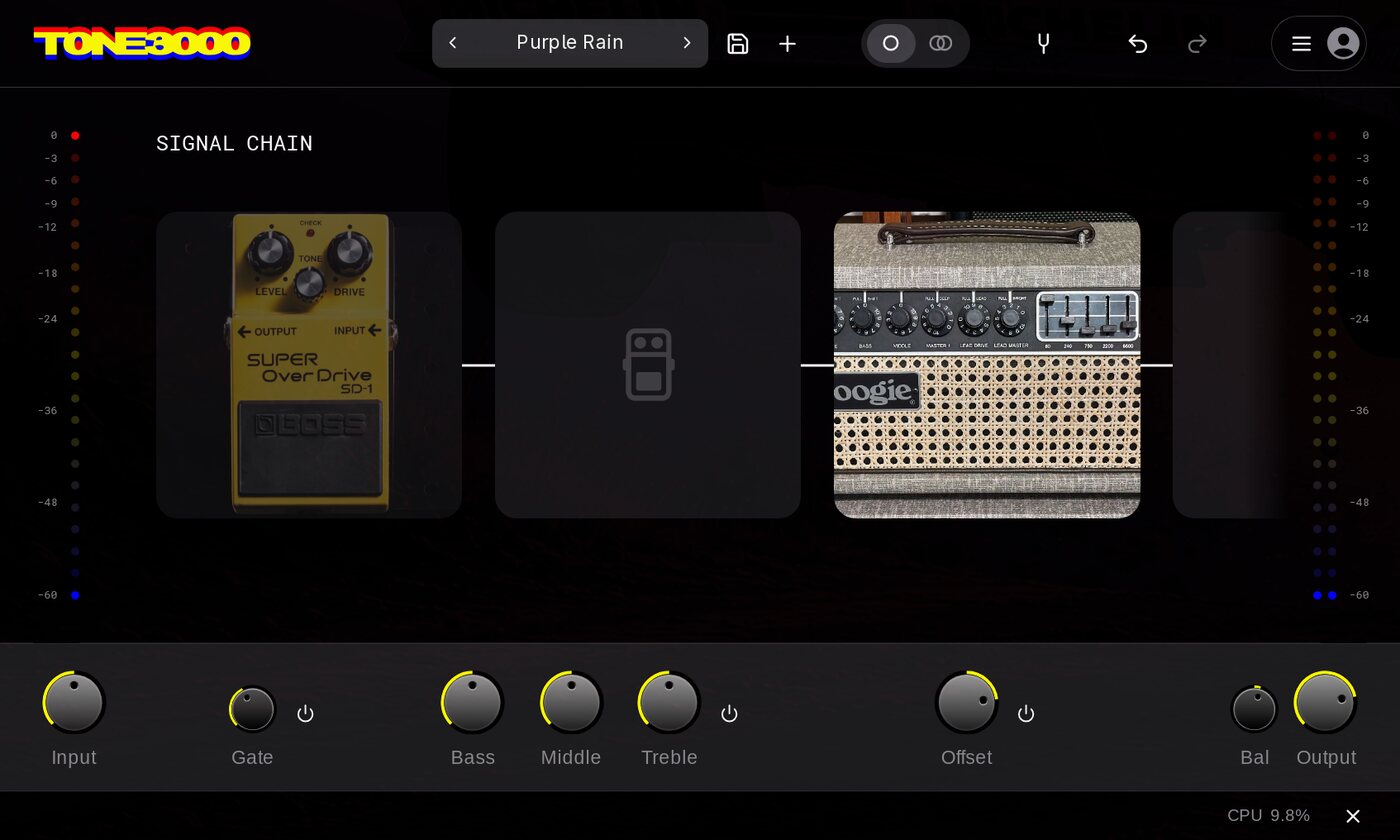This screenshot has width=1400, height=840.
Task: Click the Output label
Action: point(1326,757)
